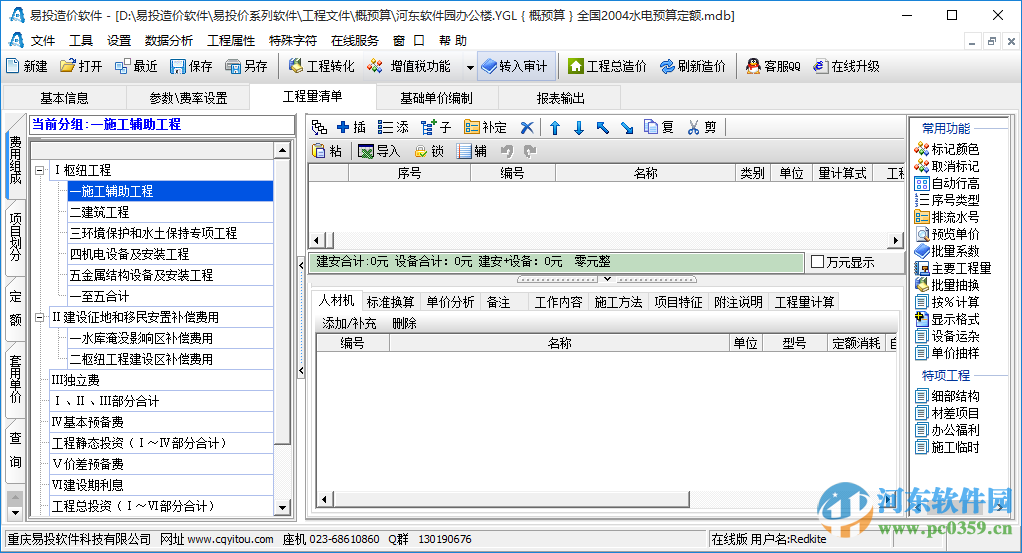Open 单价分析 tab
This screenshot has height=553, width=1022.
coord(450,302)
